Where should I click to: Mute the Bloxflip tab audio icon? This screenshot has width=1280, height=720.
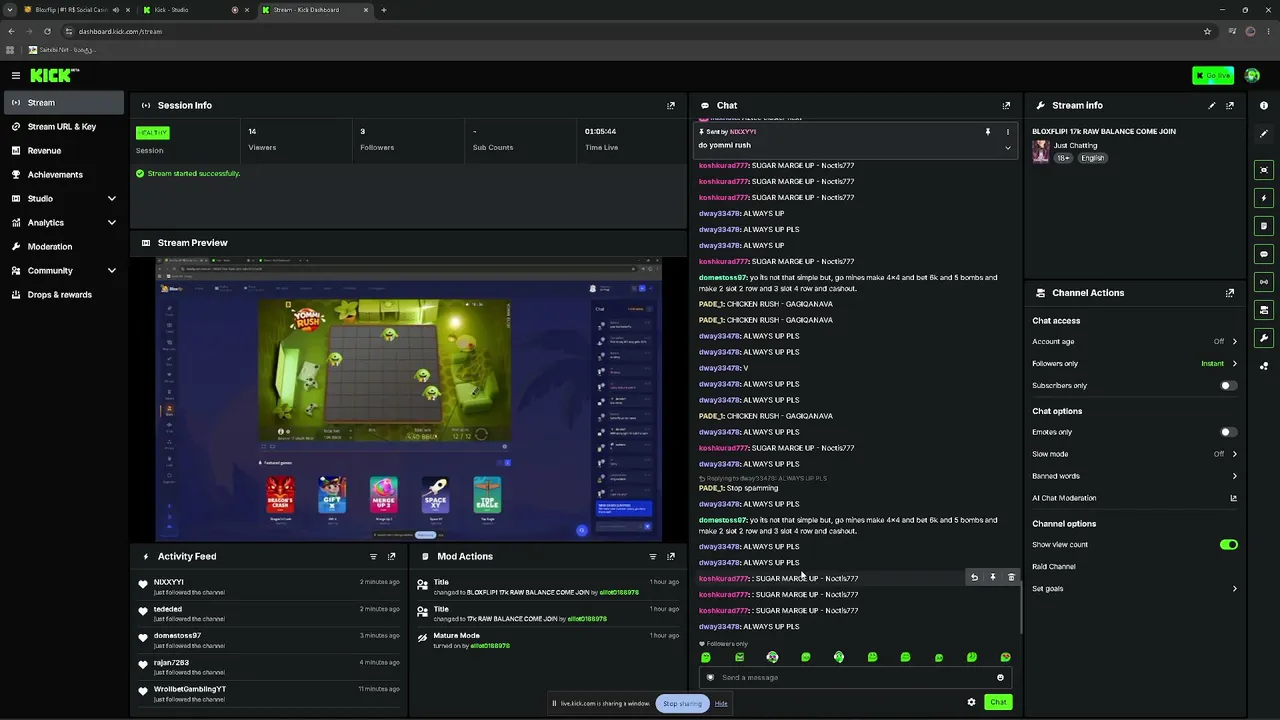click(x=116, y=10)
